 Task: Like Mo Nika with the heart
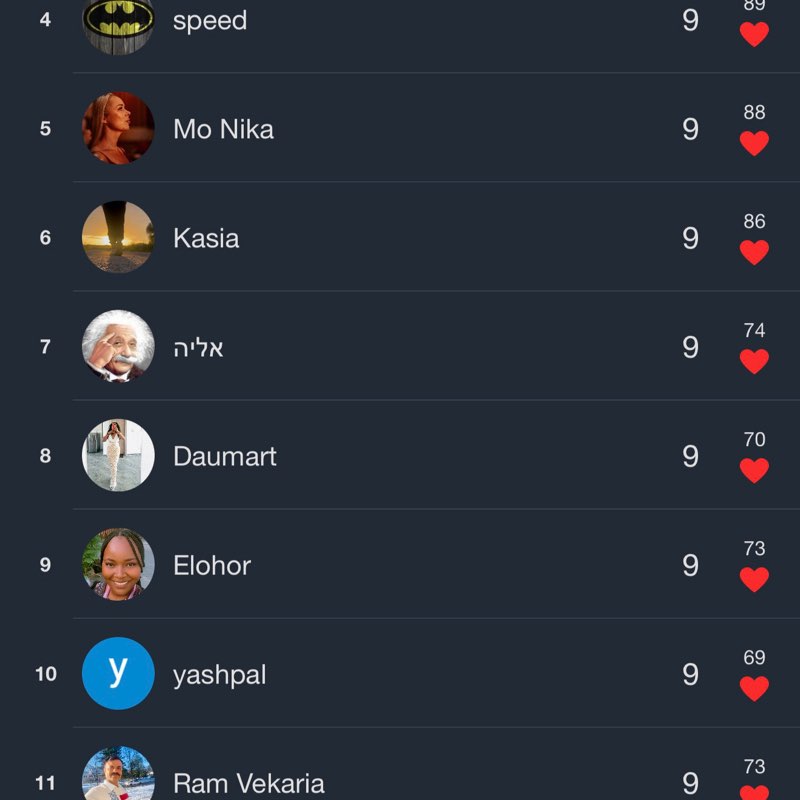click(x=754, y=144)
